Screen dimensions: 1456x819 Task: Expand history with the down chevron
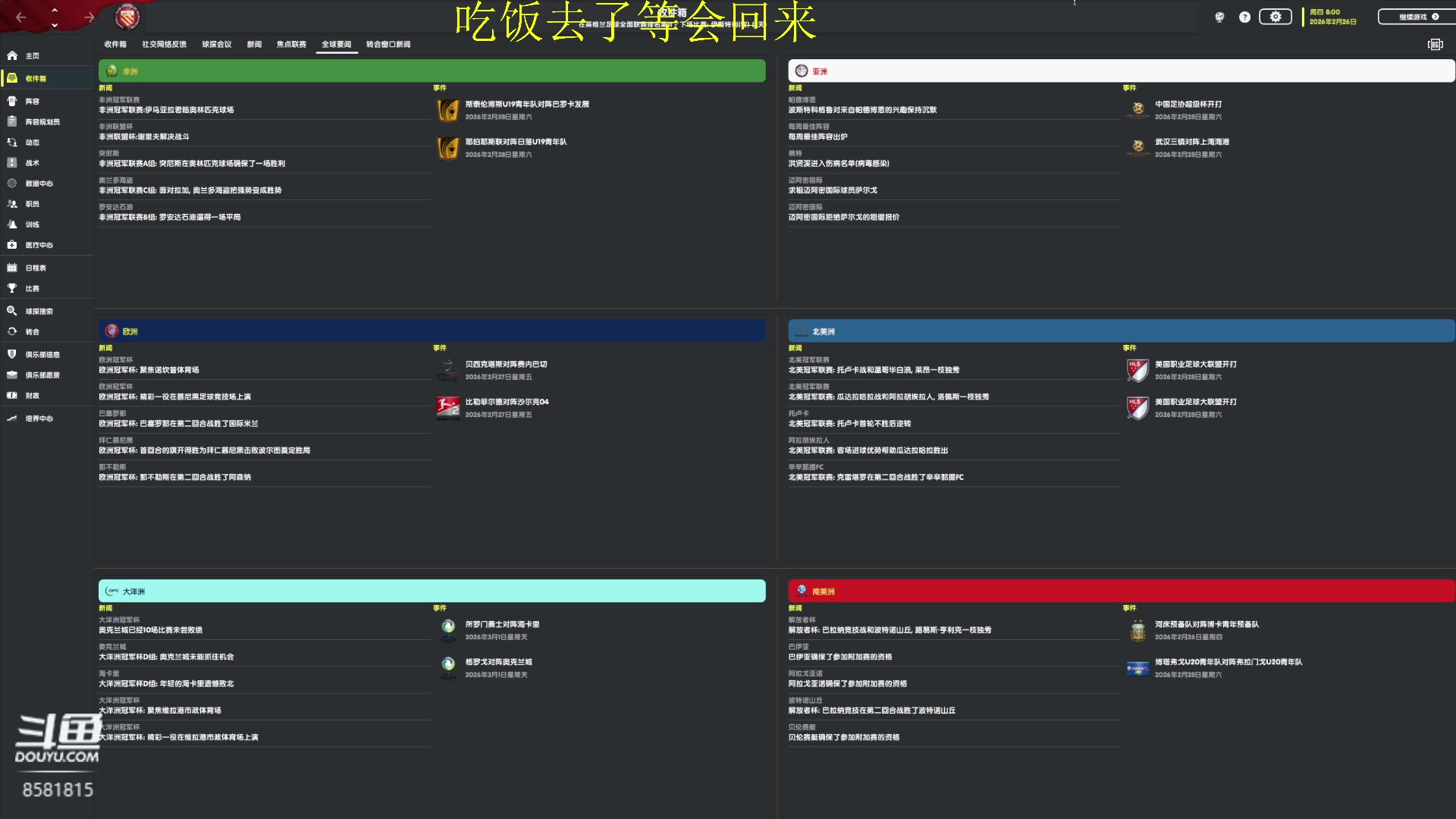55,25
